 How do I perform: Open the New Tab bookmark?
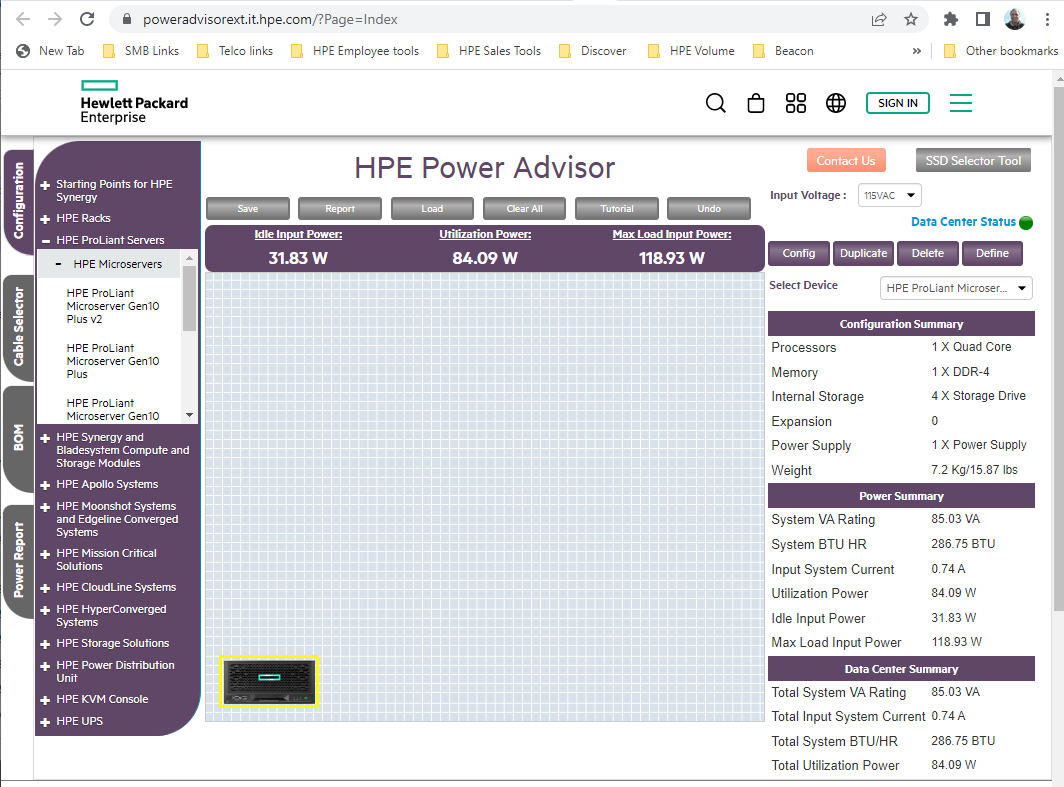coord(50,51)
